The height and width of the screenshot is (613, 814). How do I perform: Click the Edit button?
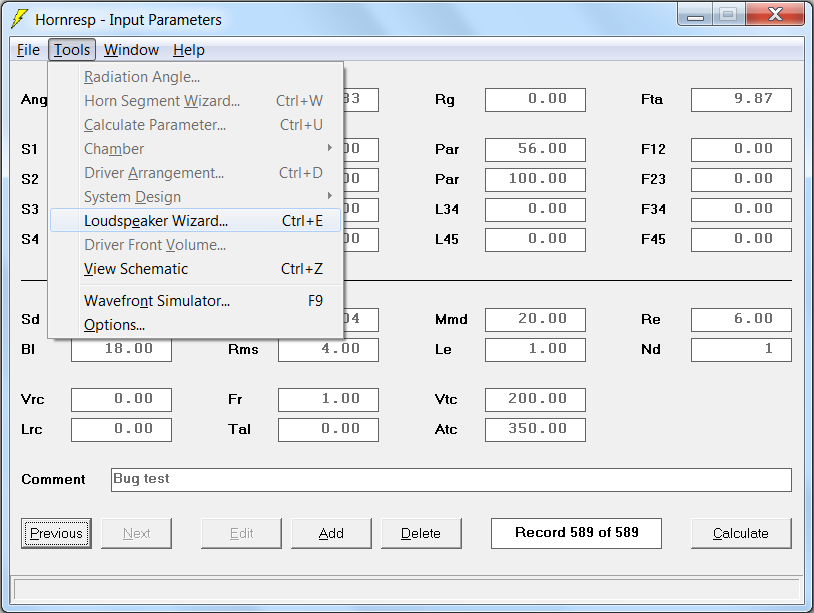[241, 533]
